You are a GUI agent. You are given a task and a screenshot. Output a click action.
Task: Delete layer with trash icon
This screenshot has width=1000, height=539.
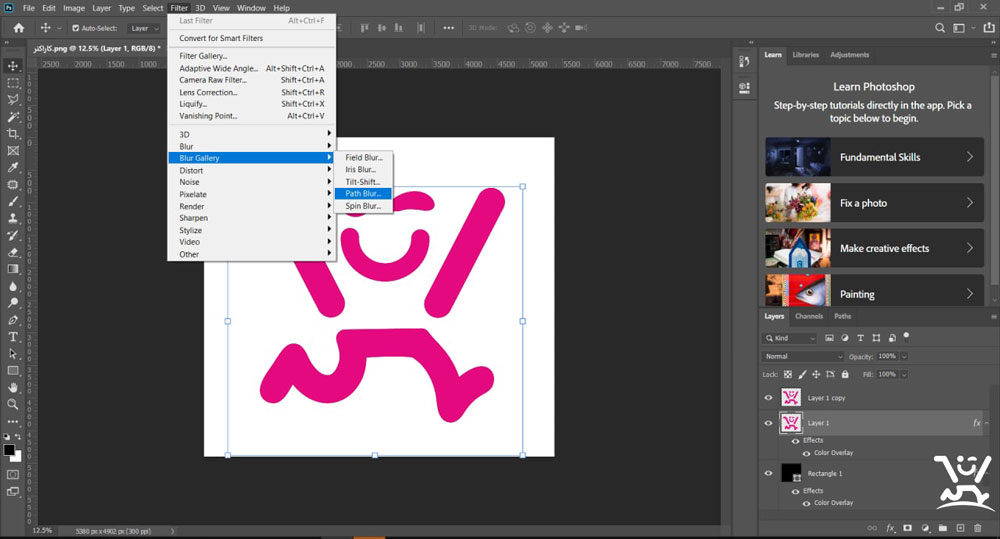coord(977,528)
